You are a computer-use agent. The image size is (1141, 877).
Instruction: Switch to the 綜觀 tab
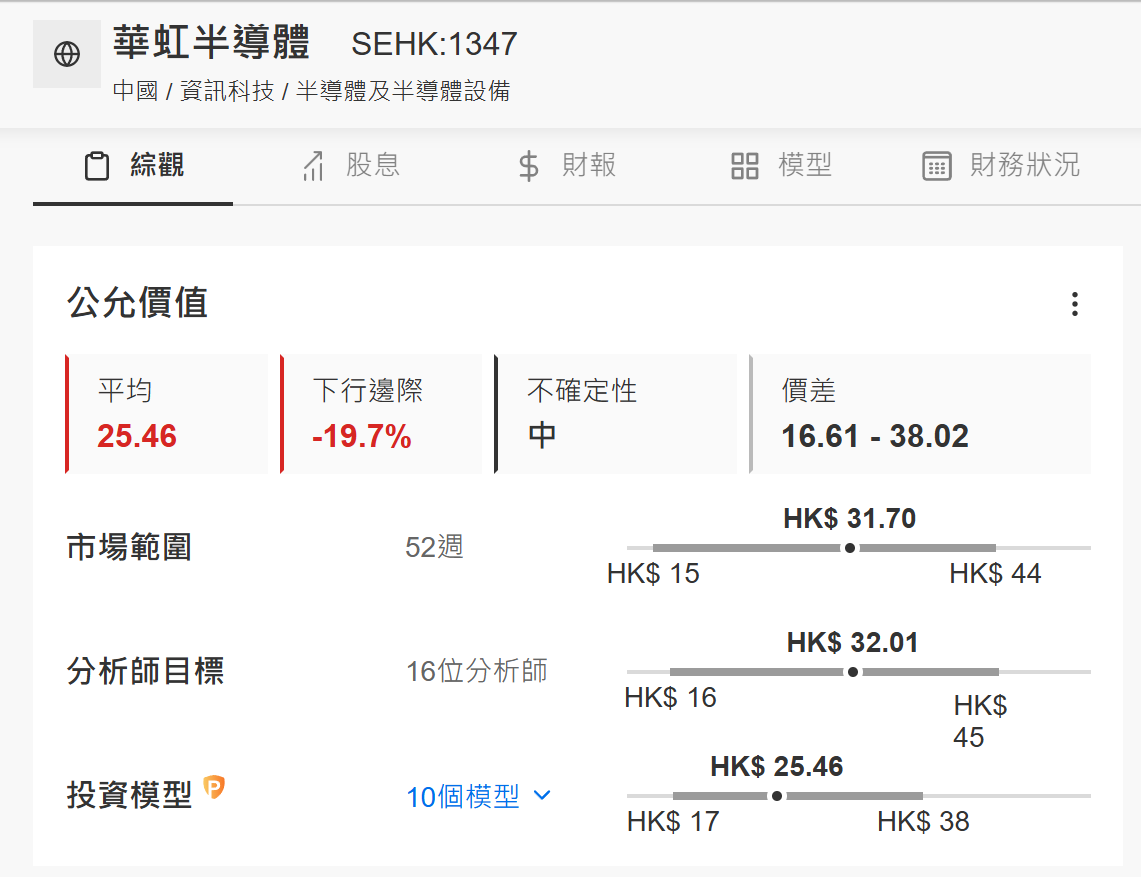click(x=133, y=166)
